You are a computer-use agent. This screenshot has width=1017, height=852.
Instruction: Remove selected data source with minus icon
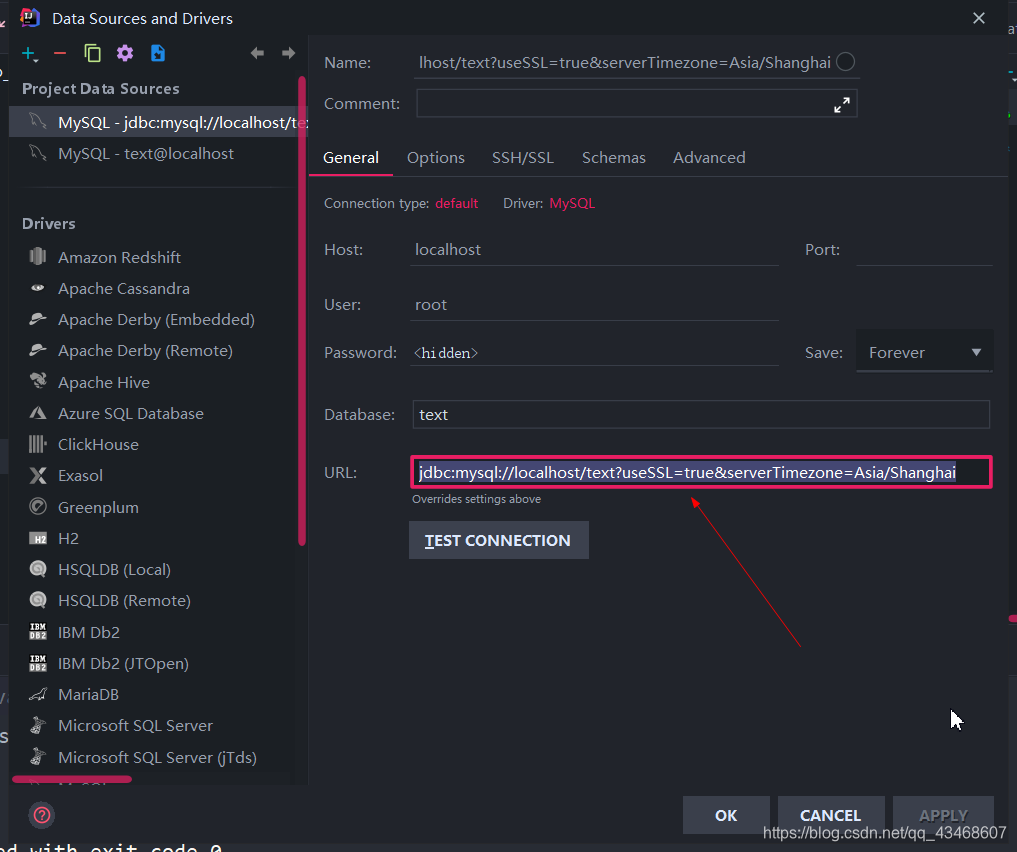(x=60, y=53)
